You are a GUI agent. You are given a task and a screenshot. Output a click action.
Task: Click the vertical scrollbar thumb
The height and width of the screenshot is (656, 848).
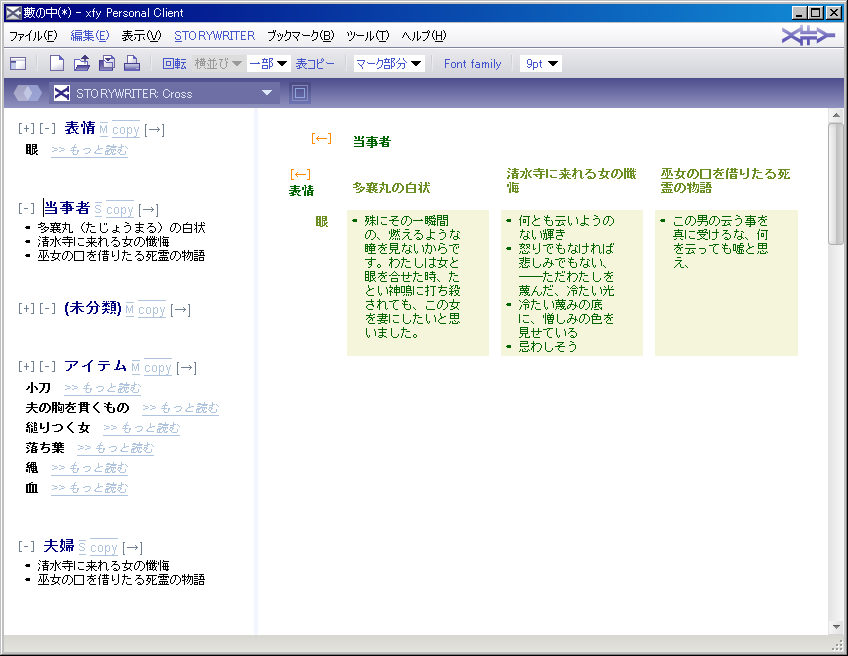(x=836, y=184)
